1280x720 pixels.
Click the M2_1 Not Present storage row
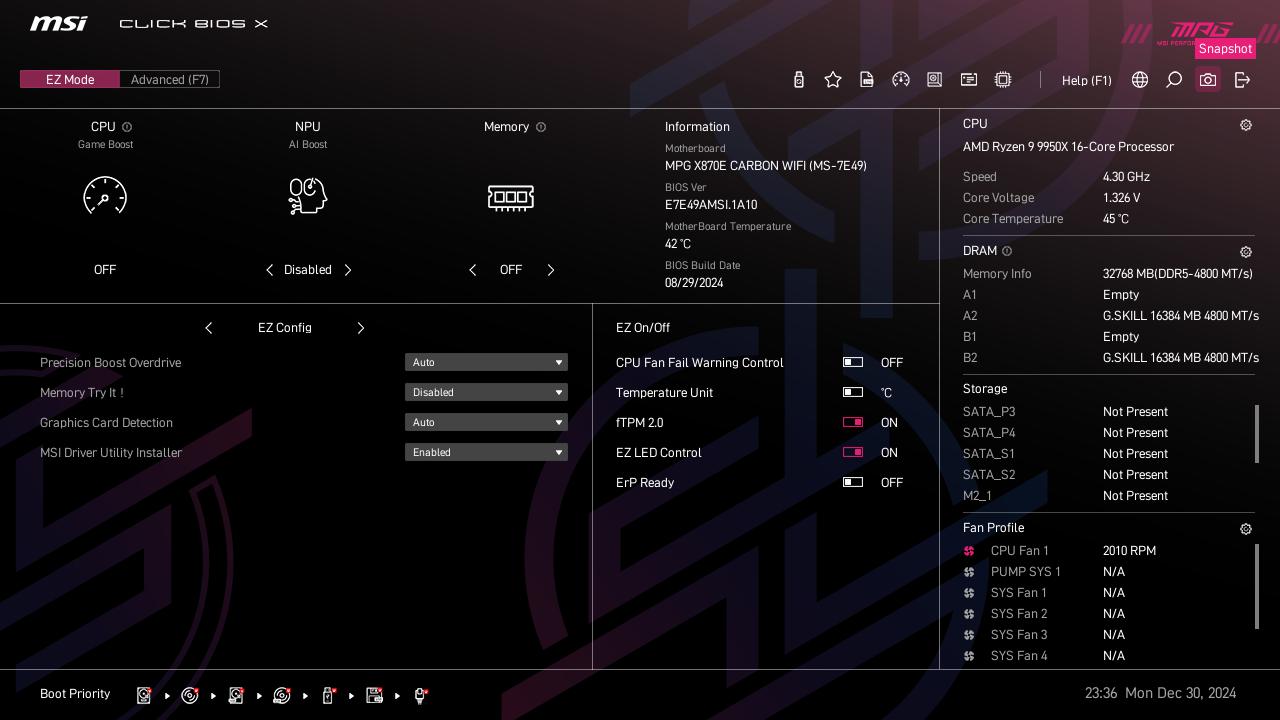tap(1066, 496)
